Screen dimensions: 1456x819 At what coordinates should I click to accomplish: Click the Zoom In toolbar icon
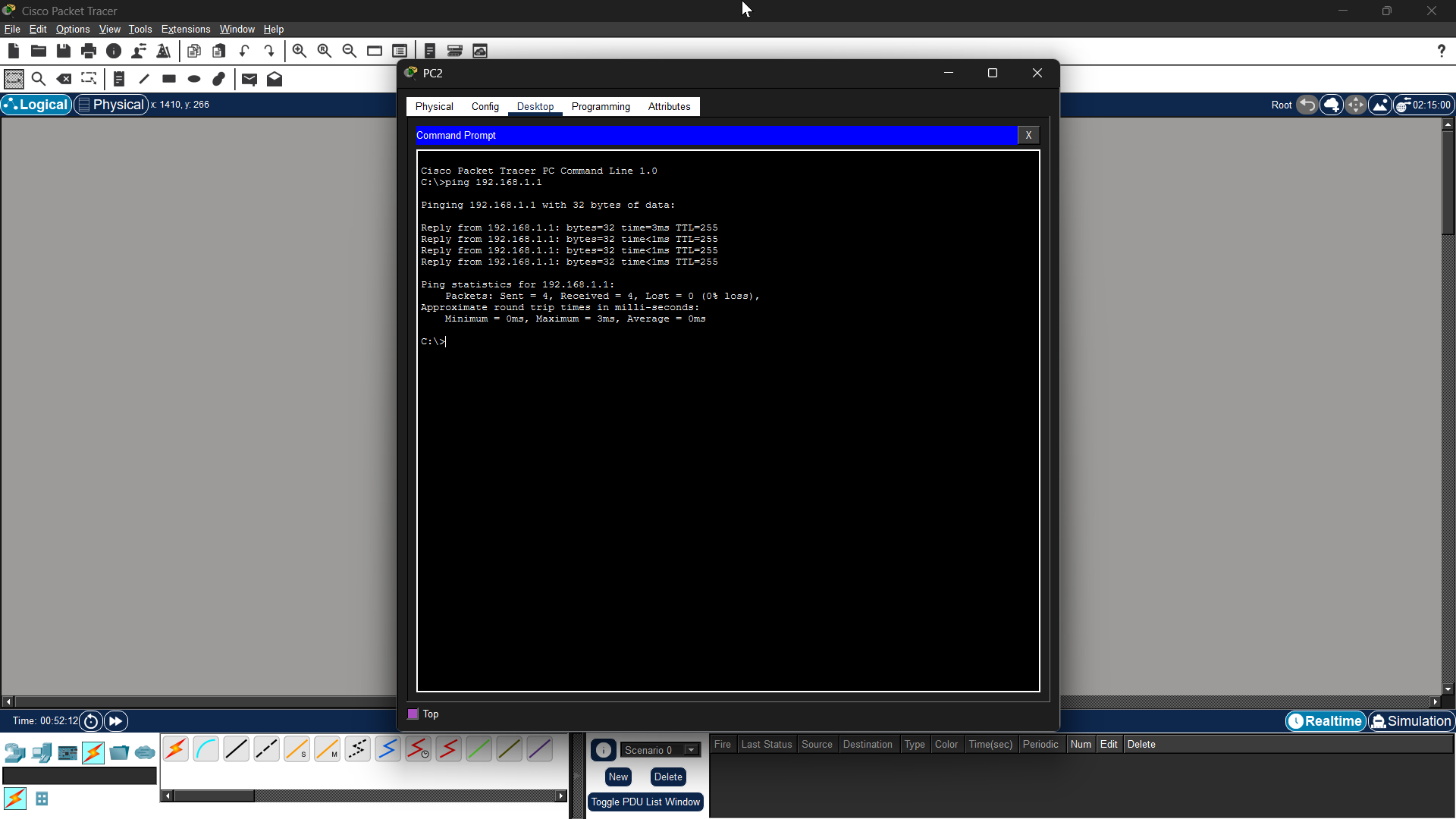pos(300,51)
